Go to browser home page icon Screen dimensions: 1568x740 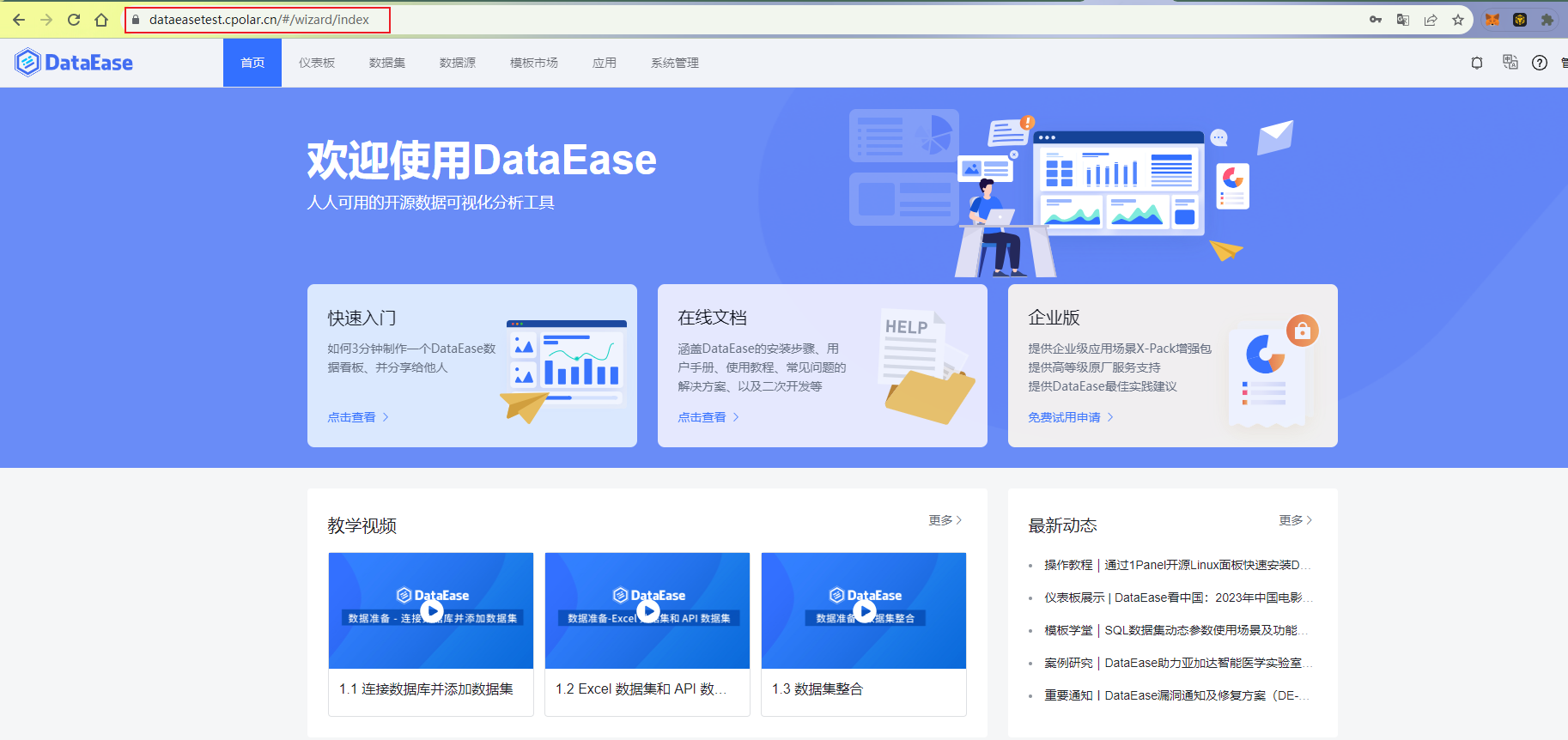point(101,20)
